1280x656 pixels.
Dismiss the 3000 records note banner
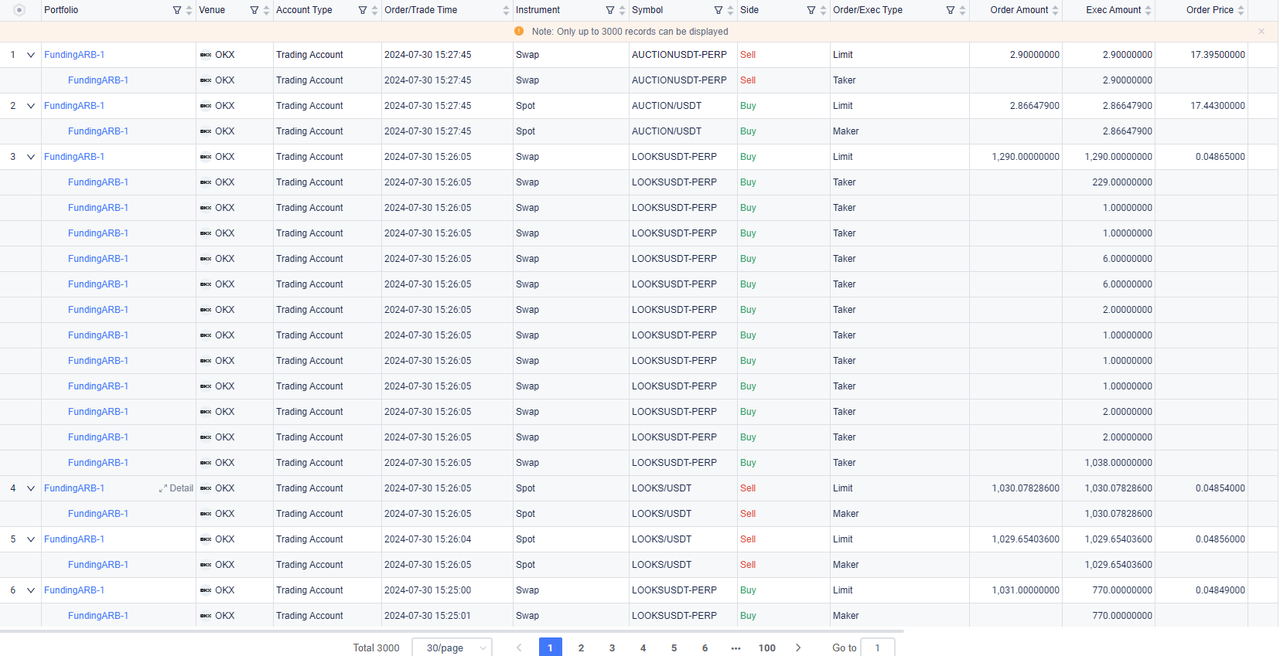pyautogui.click(x=1261, y=32)
